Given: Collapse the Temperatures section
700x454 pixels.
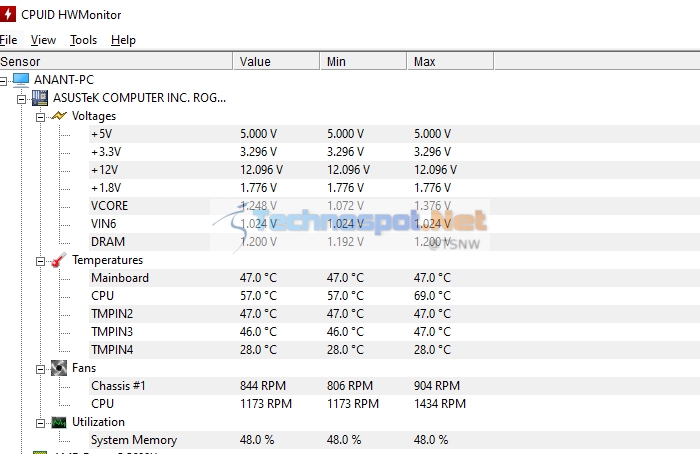Looking at the screenshot, I should click(40, 261).
